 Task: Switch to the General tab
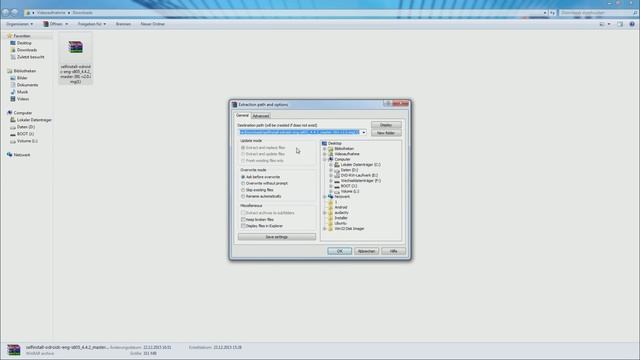(242, 116)
